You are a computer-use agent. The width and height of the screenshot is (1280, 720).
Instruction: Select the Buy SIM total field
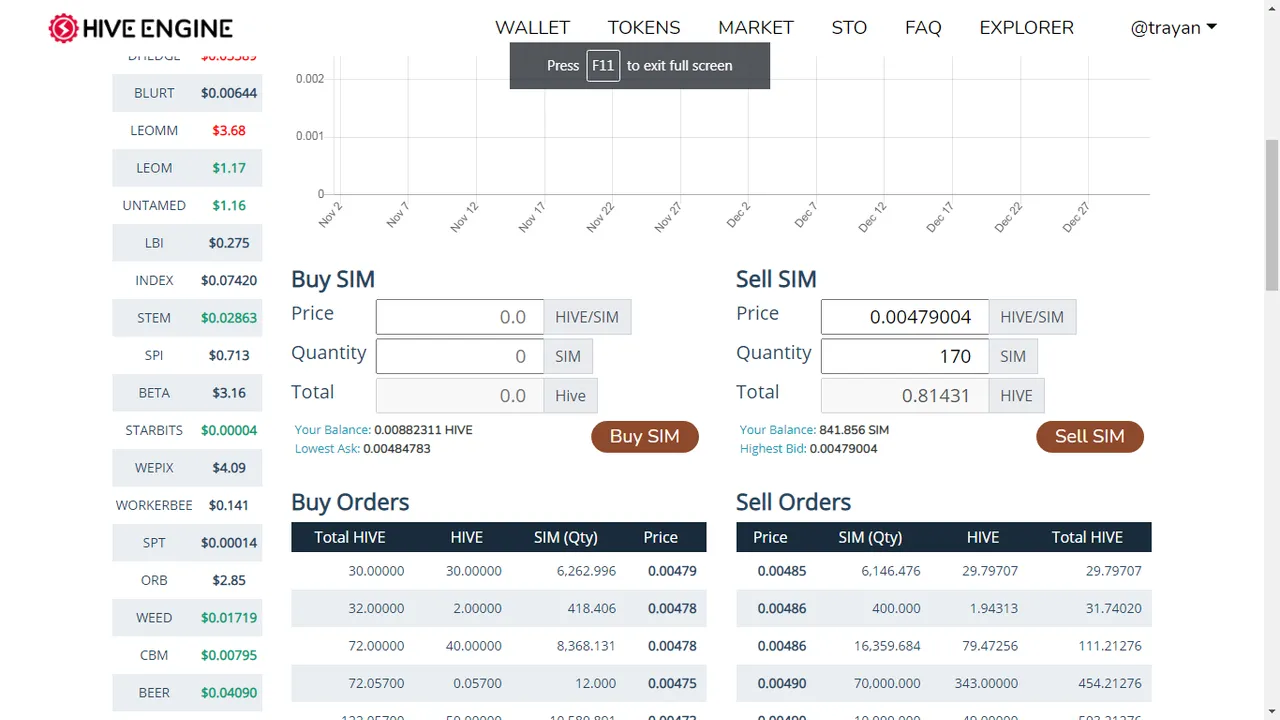(x=460, y=396)
